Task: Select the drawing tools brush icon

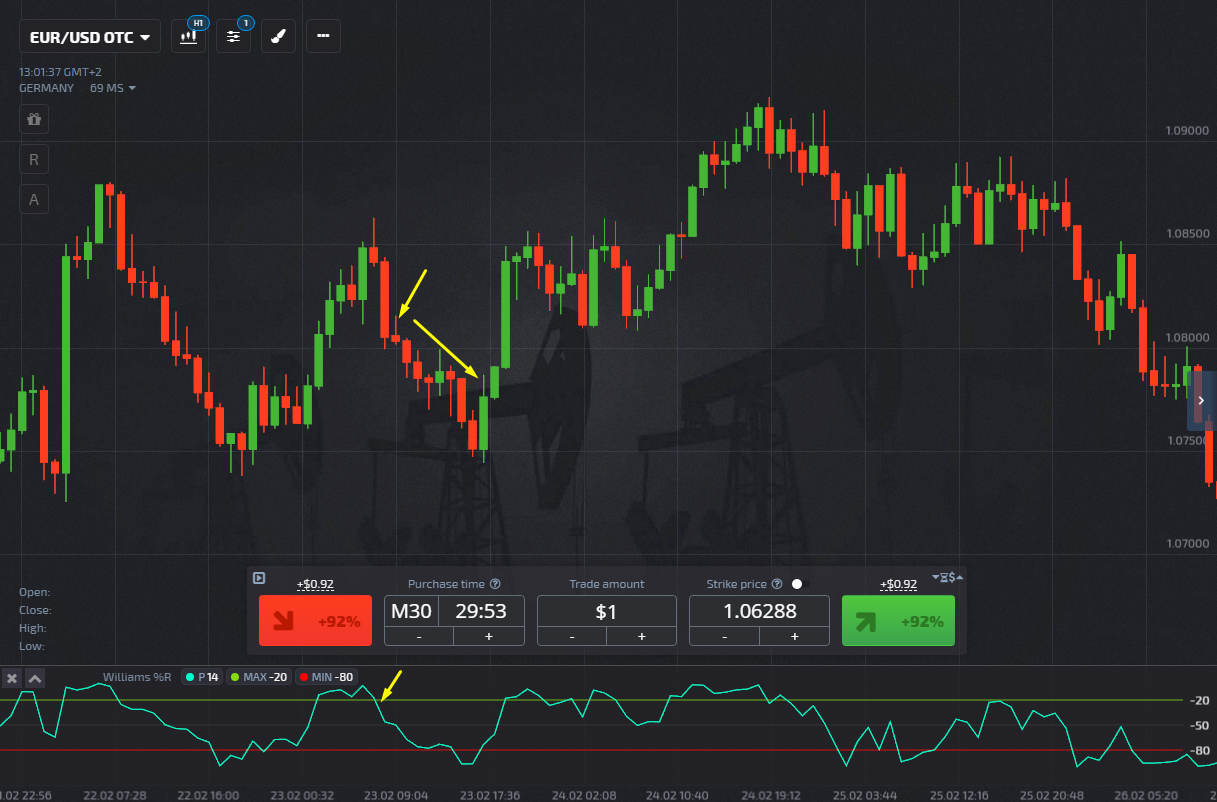Action: tap(279, 36)
